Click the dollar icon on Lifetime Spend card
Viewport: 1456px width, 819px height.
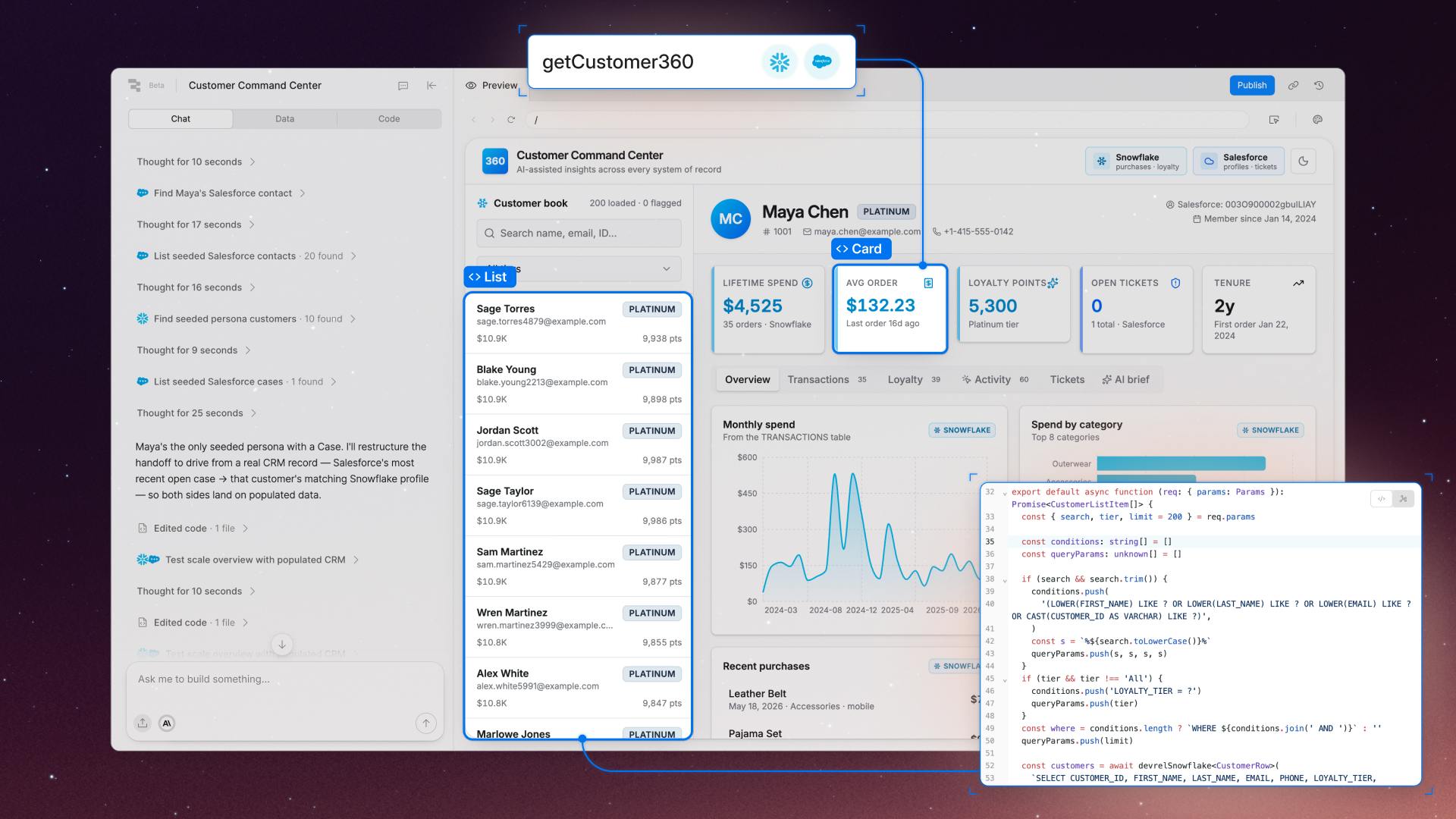(x=808, y=284)
